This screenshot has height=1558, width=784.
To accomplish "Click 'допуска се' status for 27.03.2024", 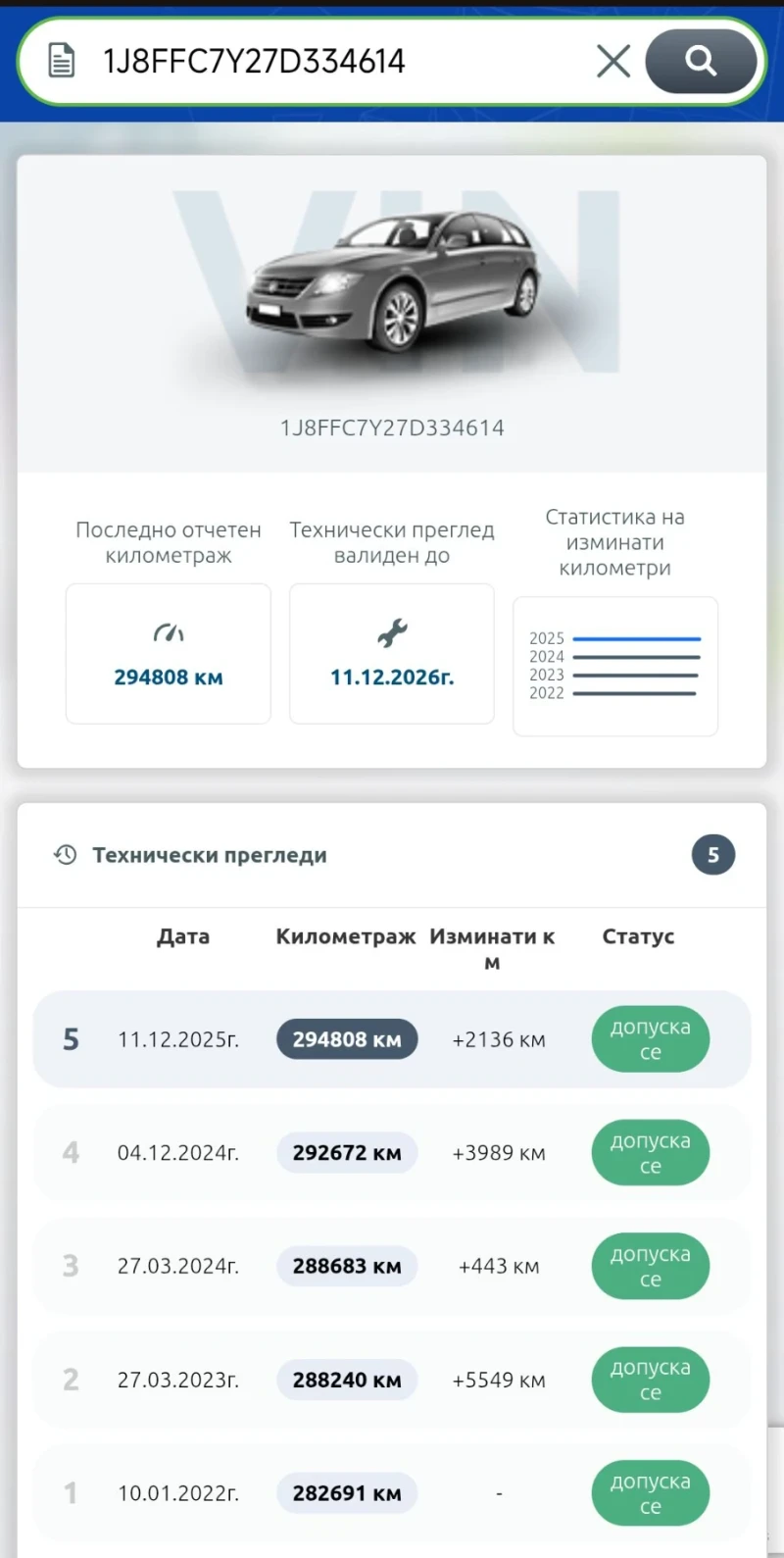I will pyautogui.click(x=650, y=1267).
